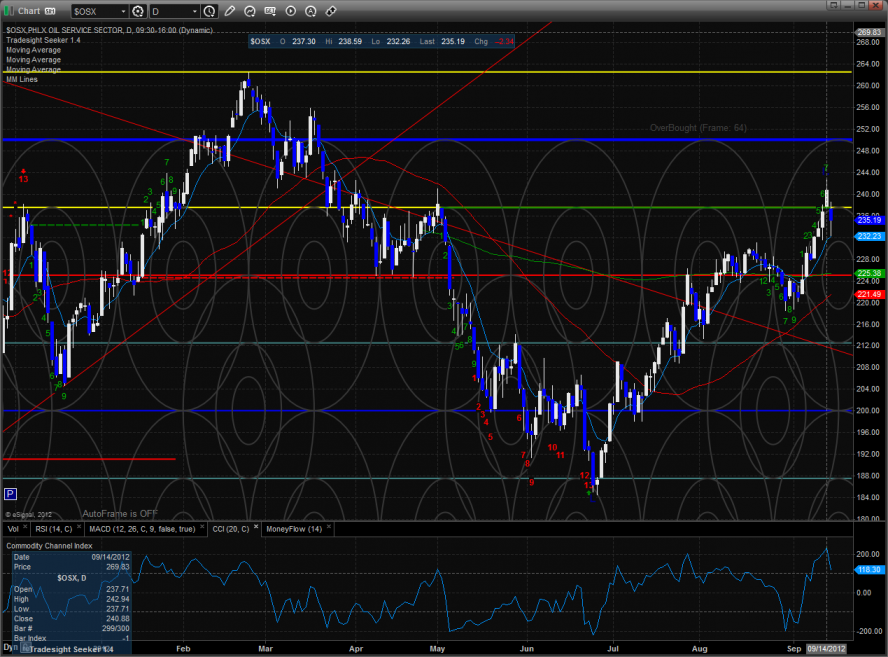
Task: Click the studies chart icon in toolbar
Action: coord(251,11)
